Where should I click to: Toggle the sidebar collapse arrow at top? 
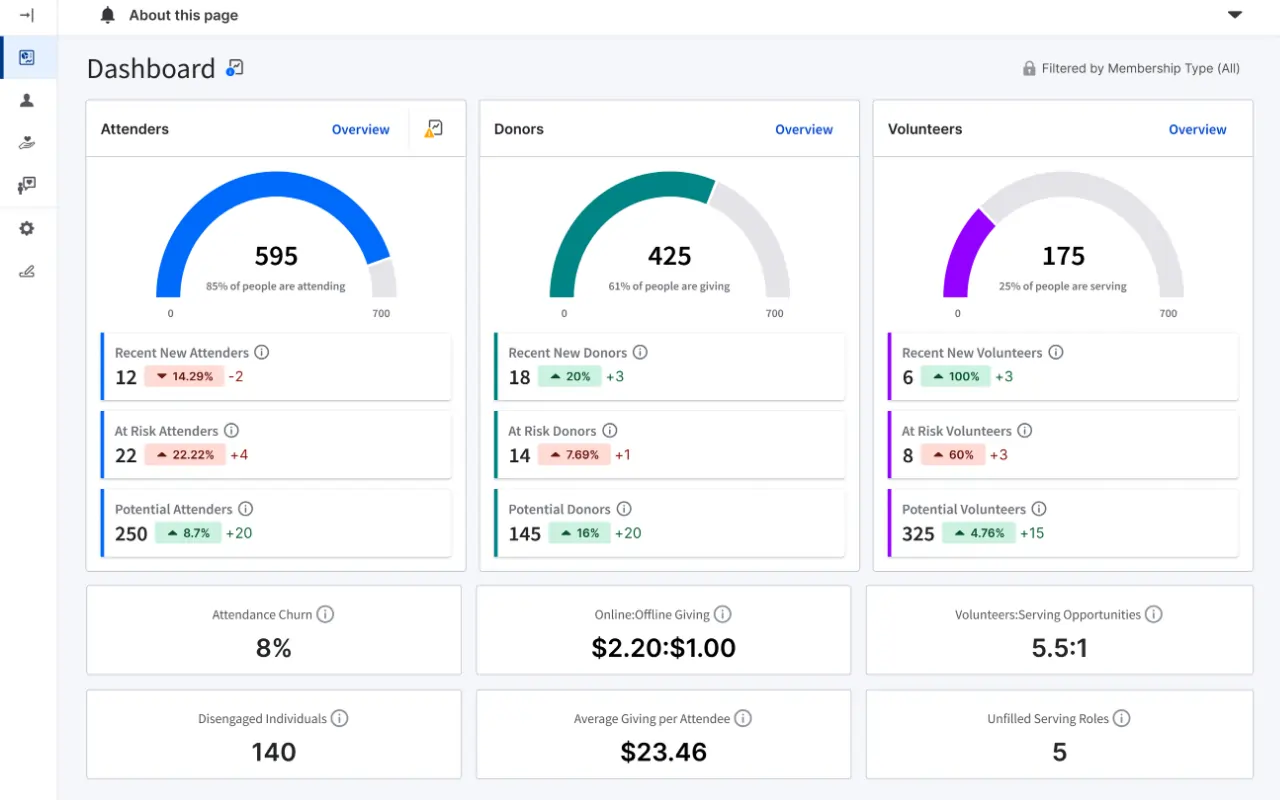pos(25,15)
